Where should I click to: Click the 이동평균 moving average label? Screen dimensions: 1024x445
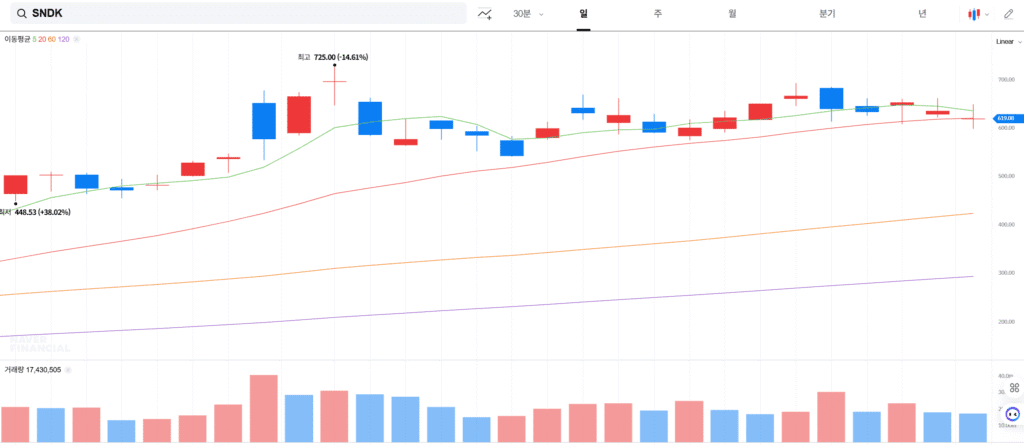click(17, 39)
